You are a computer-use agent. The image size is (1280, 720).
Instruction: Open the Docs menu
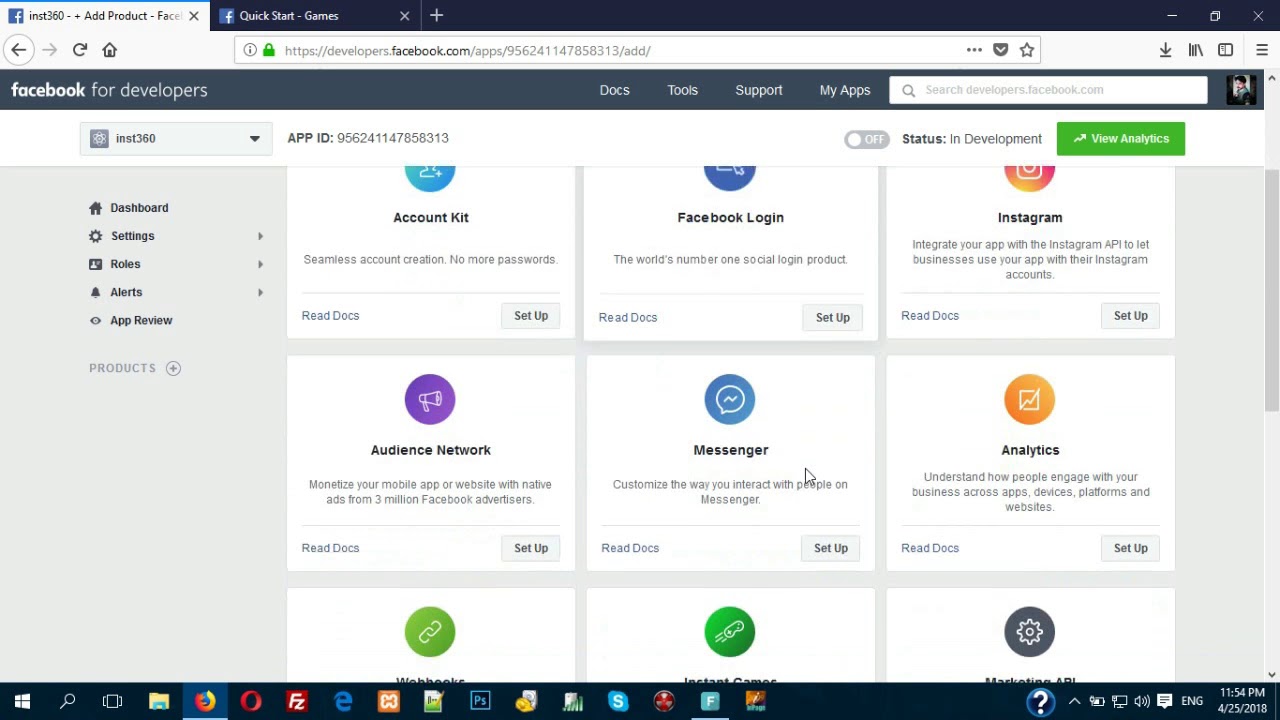click(x=614, y=90)
